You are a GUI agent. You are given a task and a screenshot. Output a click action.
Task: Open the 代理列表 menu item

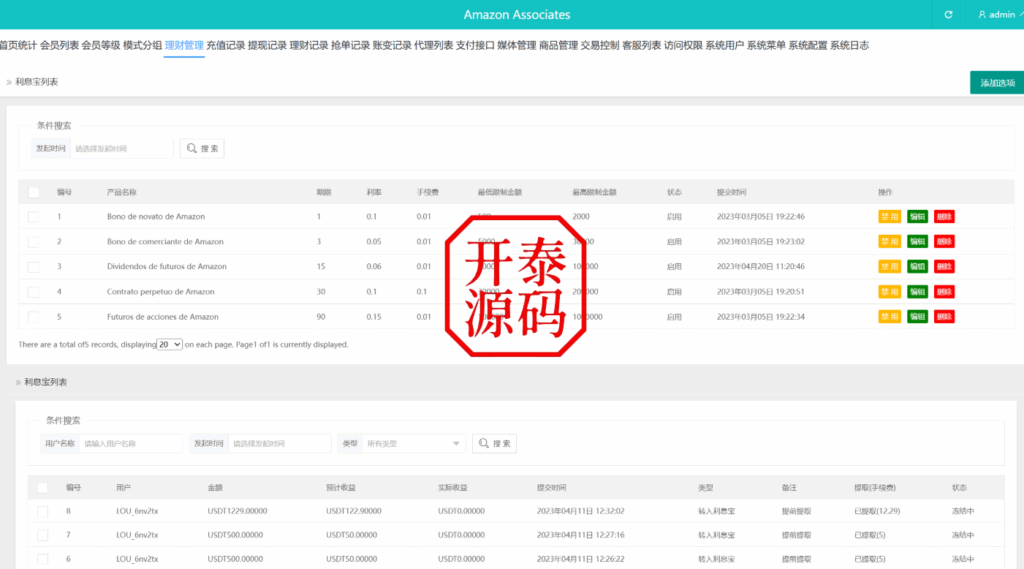coord(434,45)
